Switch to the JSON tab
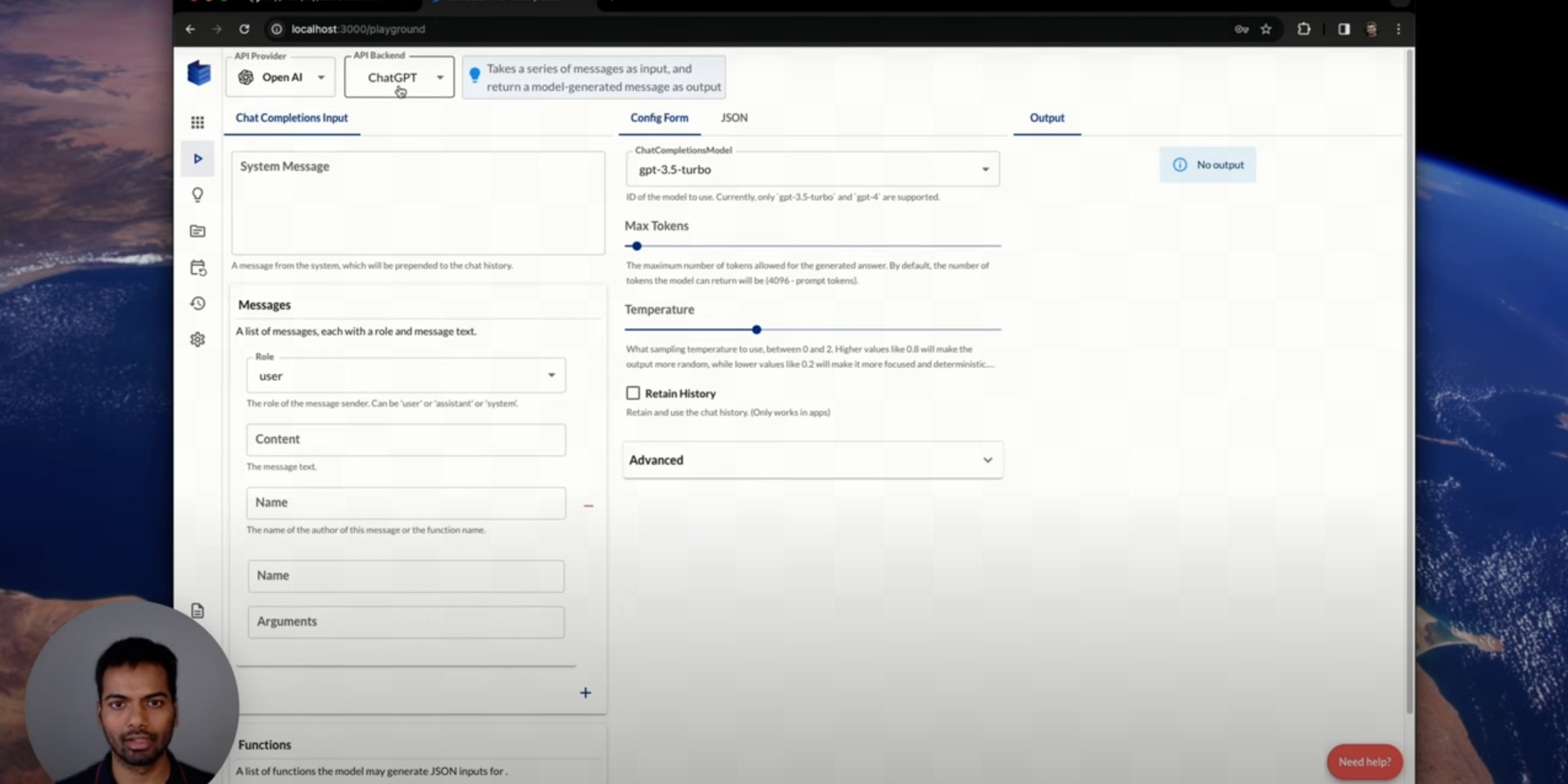Screen dimensions: 1568x784 (734, 118)
